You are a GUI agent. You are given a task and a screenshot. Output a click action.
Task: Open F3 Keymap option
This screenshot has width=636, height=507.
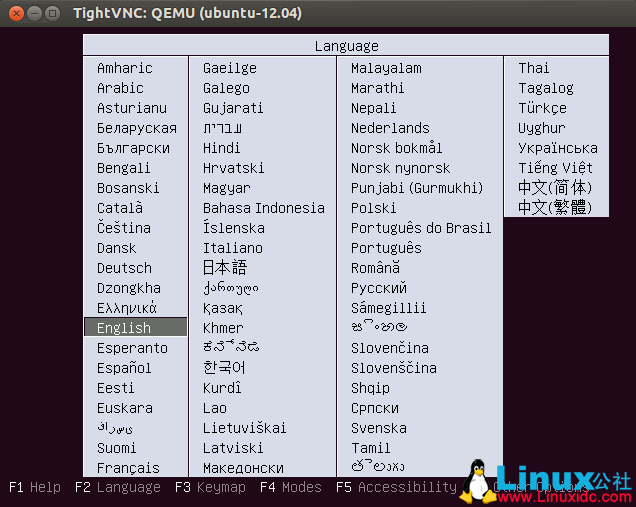pos(210,487)
